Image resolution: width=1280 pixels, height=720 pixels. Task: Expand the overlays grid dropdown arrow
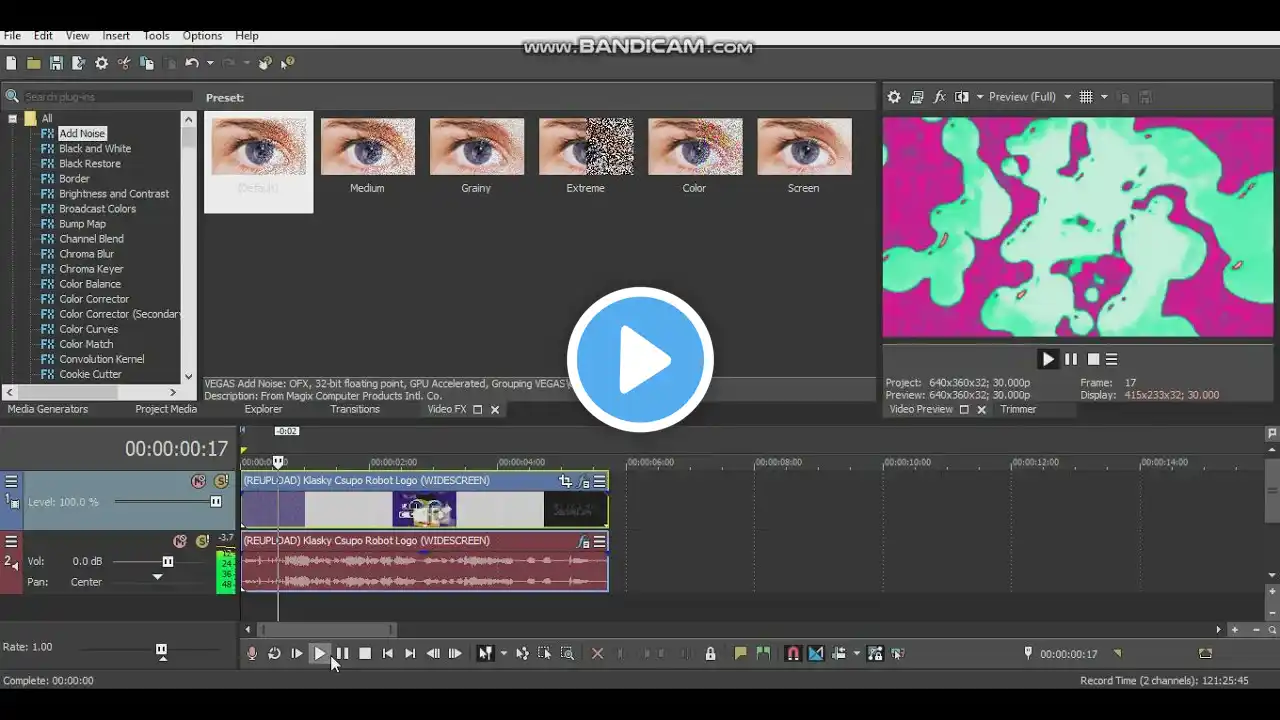[1104, 97]
